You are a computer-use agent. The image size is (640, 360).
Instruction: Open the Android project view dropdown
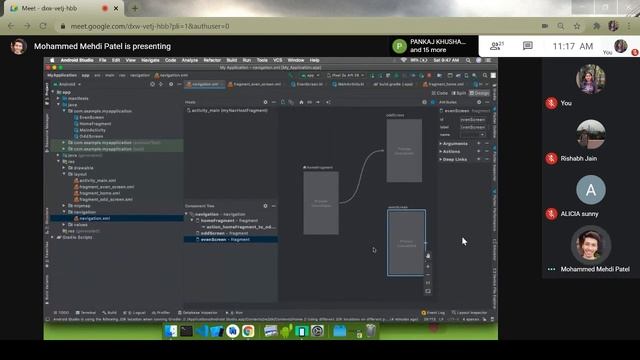pos(68,84)
